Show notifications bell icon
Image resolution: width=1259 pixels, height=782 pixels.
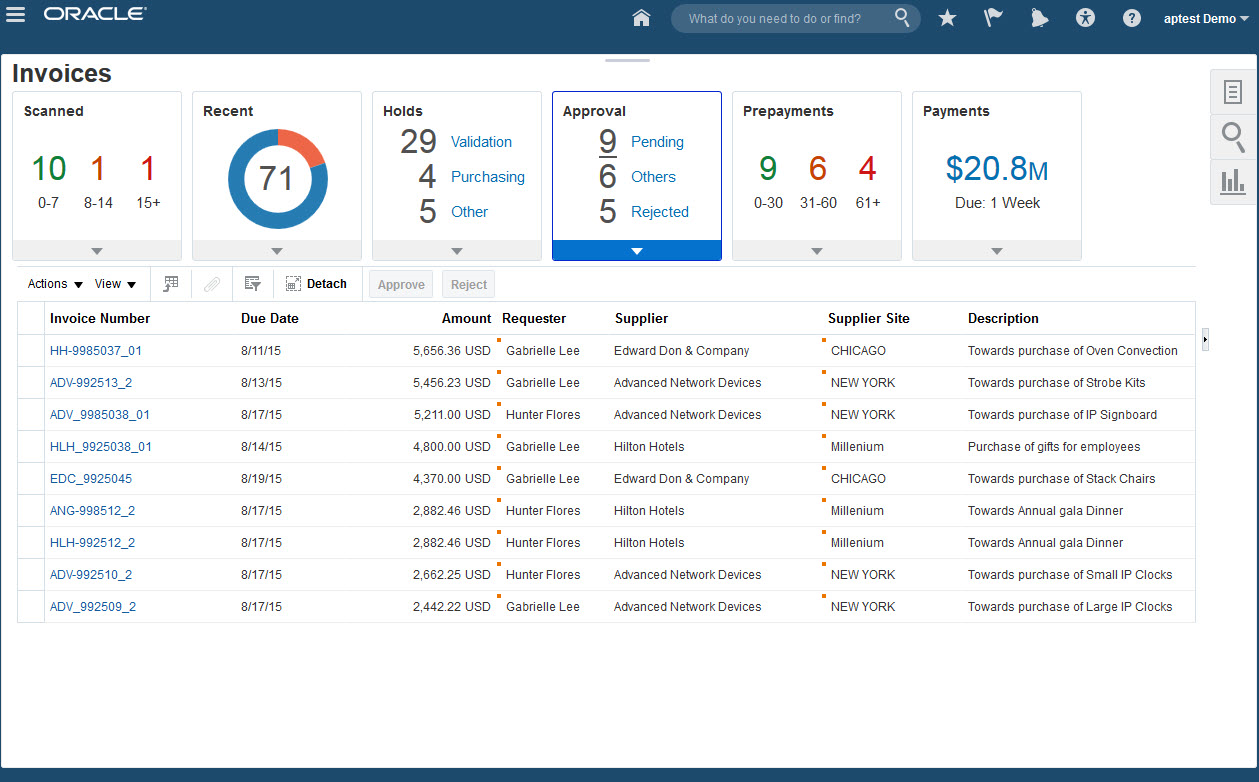tap(1039, 18)
